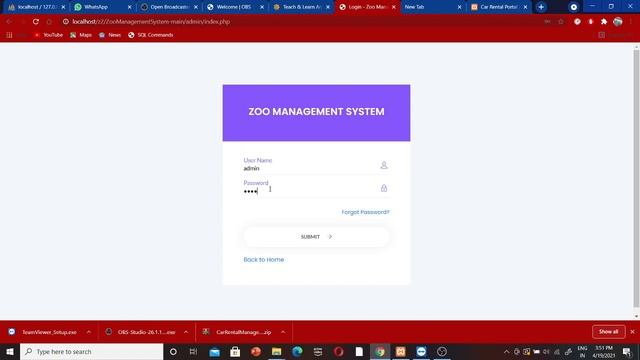Open the OBS-Studio-26.1.1 download item
This screenshot has height=360, width=640.
point(140,332)
